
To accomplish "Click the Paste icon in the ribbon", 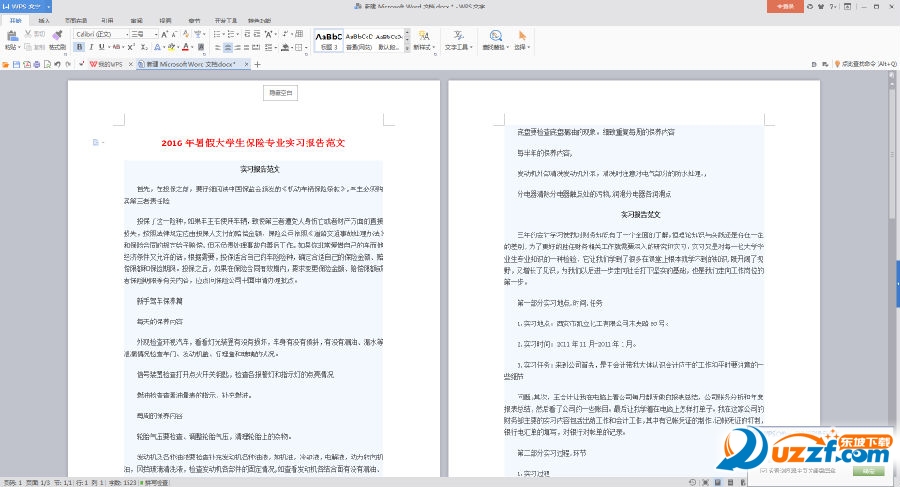I will pyautogui.click(x=12, y=35).
